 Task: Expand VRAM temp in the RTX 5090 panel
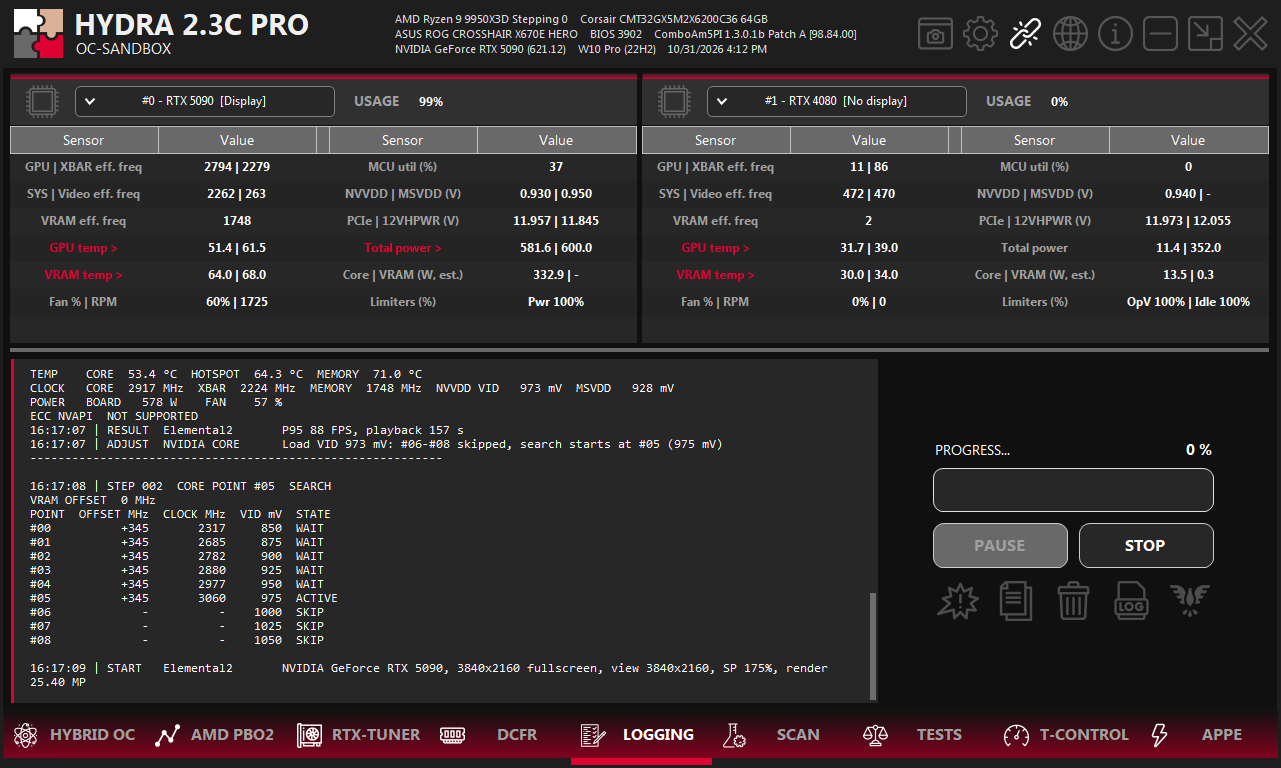coord(83,275)
